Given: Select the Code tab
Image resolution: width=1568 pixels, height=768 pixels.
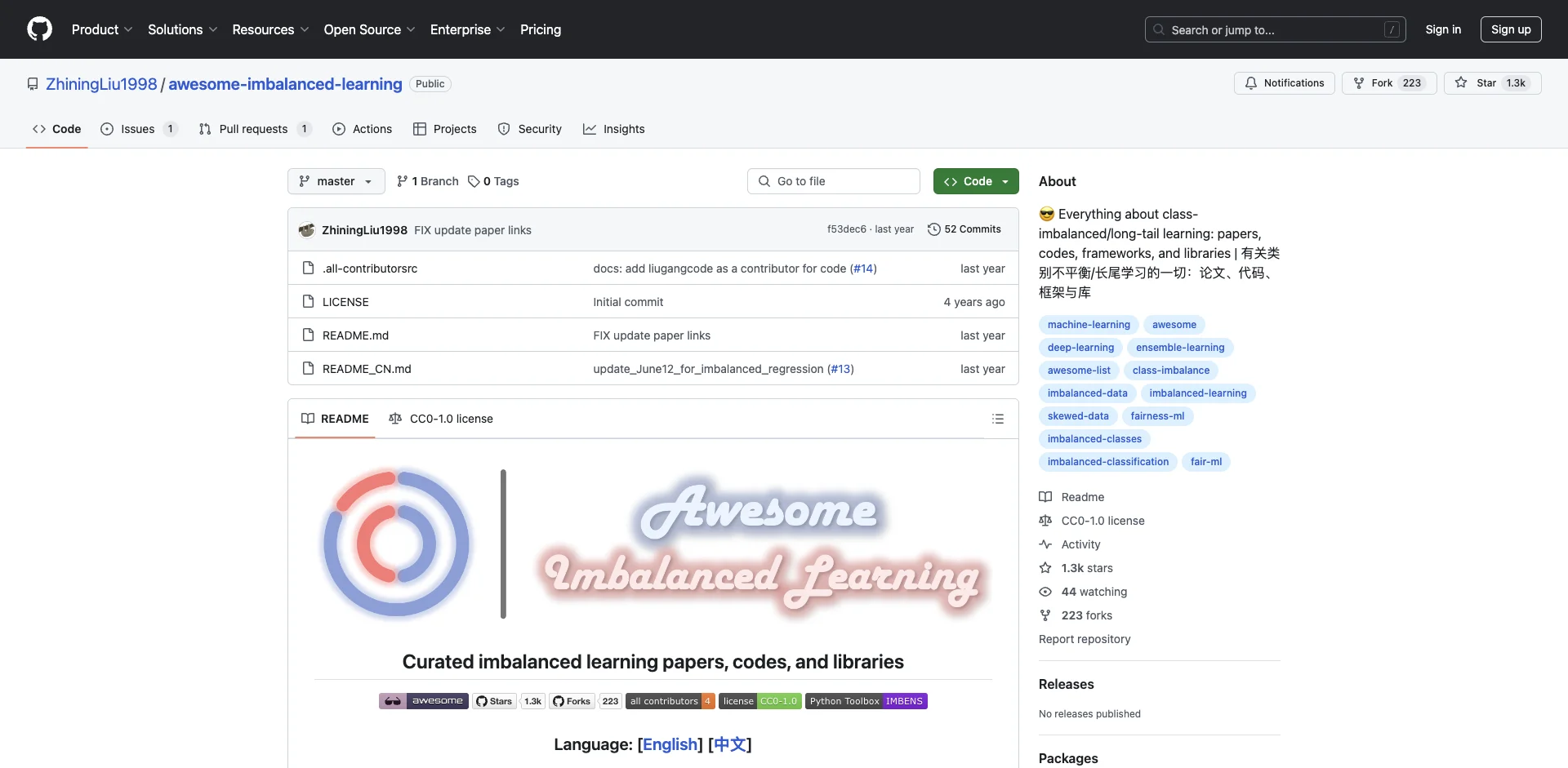Looking at the screenshot, I should tap(57, 129).
